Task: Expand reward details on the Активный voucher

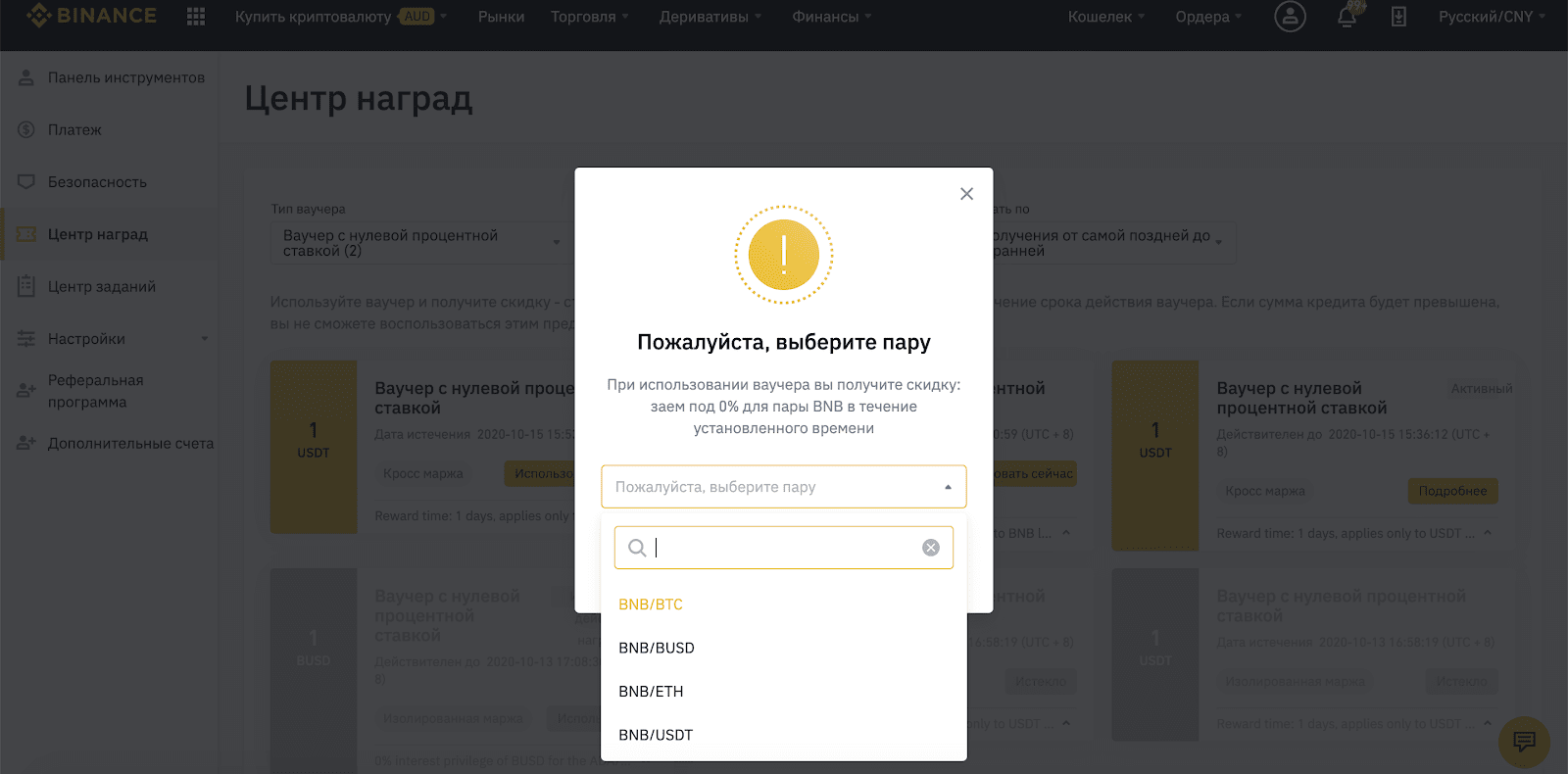Action: 1488,533
